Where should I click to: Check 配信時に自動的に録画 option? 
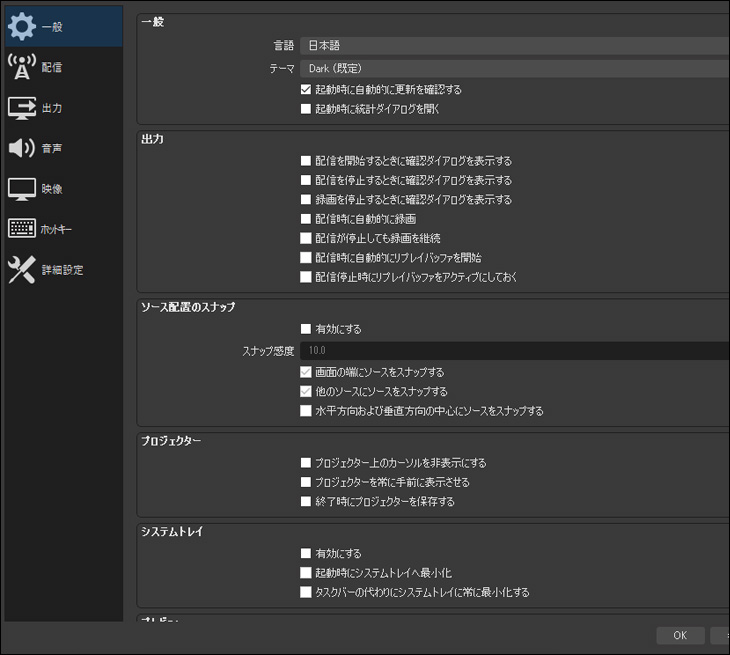point(306,219)
